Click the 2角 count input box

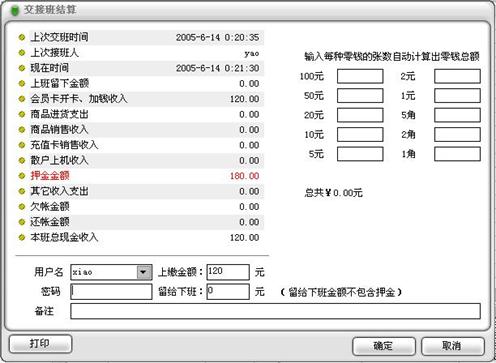pos(457,135)
